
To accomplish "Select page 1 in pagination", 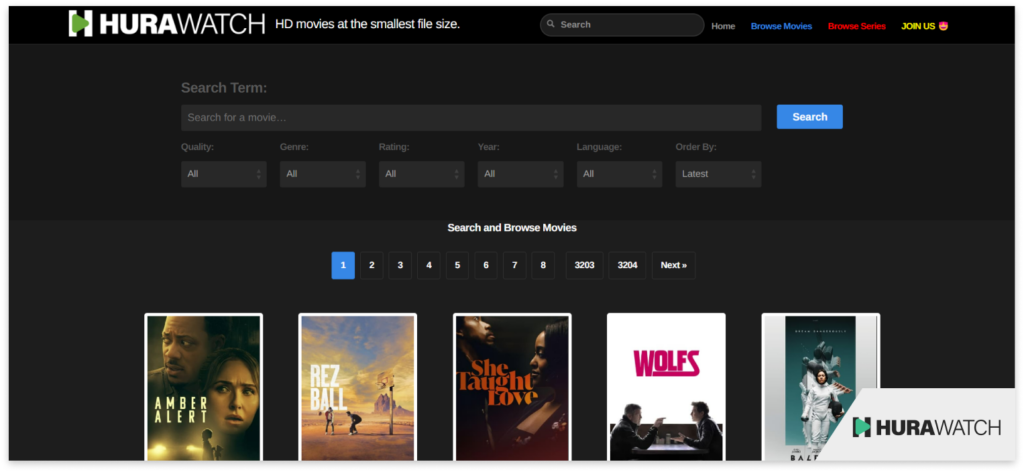I will point(343,265).
